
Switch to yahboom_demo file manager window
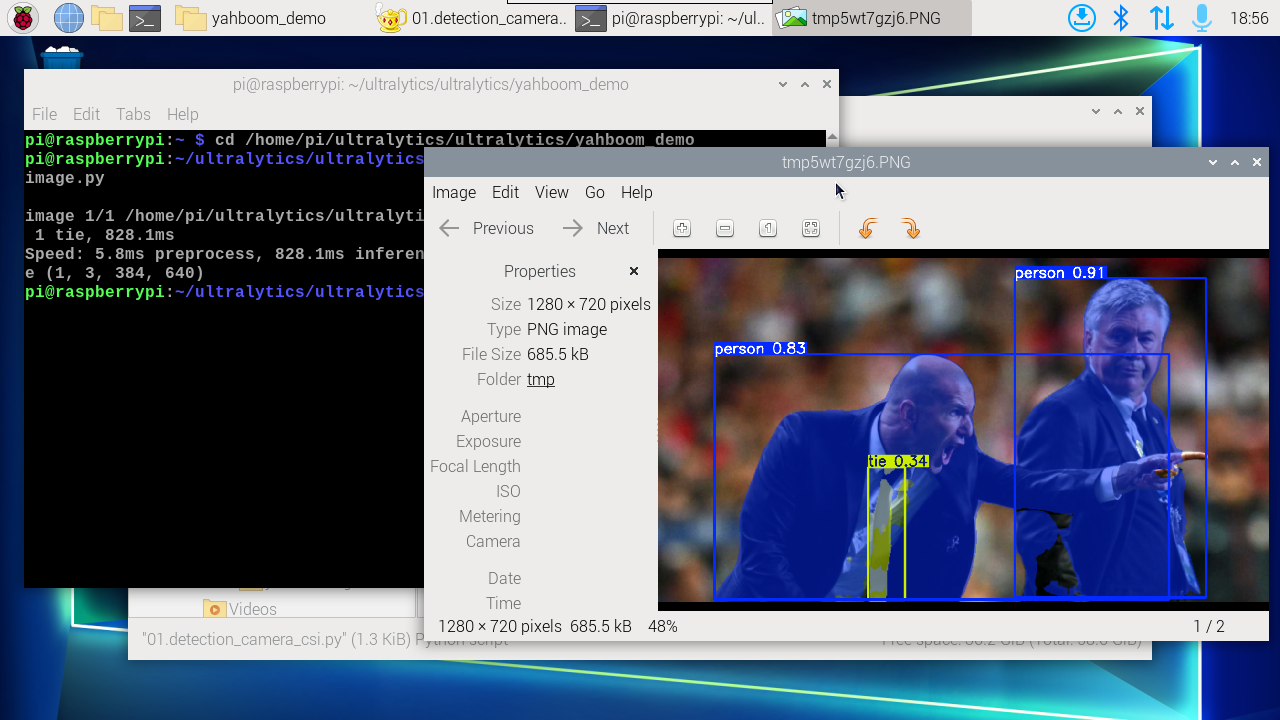click(251, 18)
